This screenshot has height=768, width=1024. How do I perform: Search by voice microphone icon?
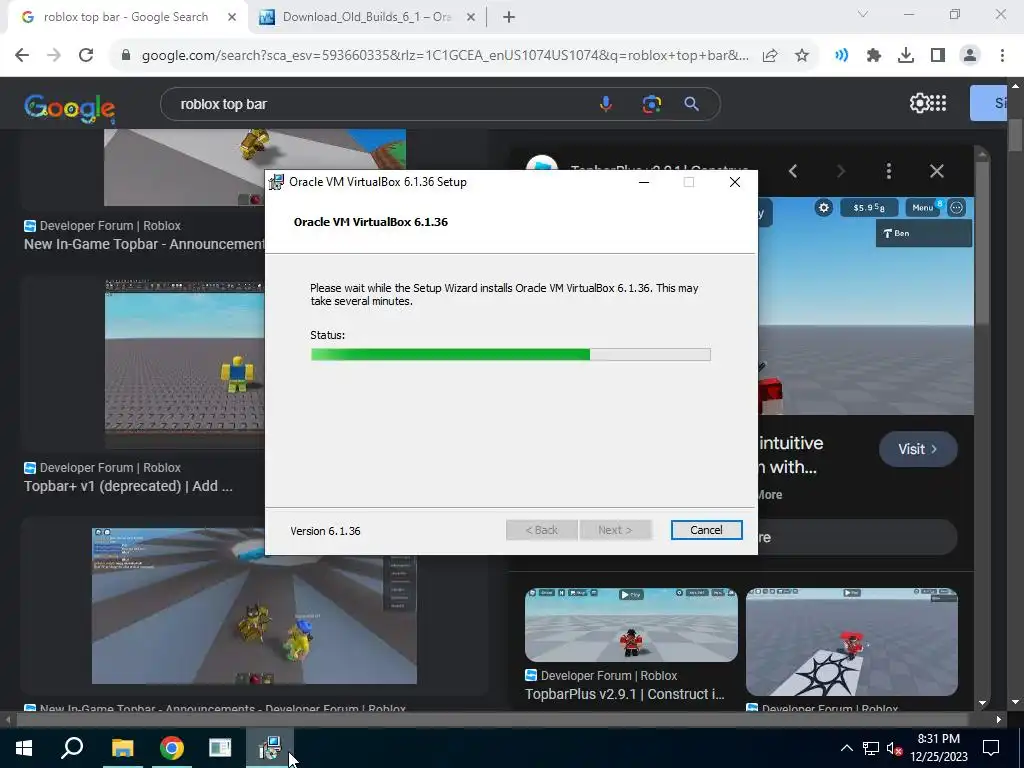[x=606, y=104]
